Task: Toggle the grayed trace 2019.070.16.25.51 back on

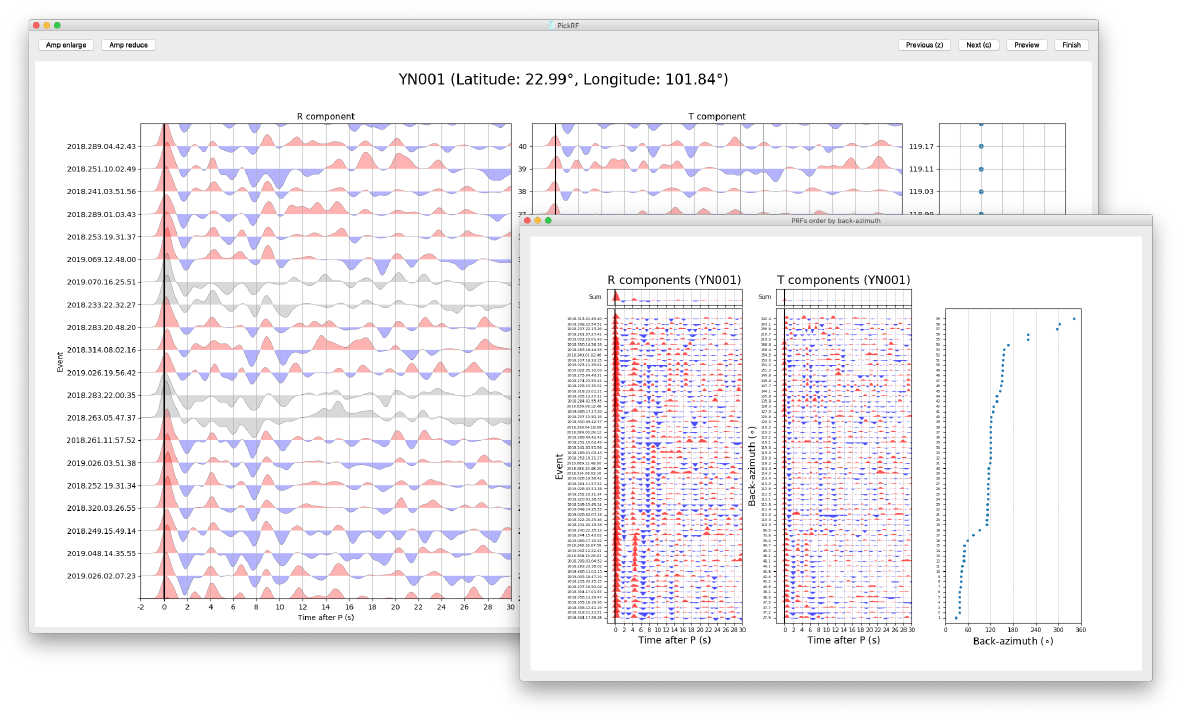Action: pyautogui.click(x=300, y=281)
